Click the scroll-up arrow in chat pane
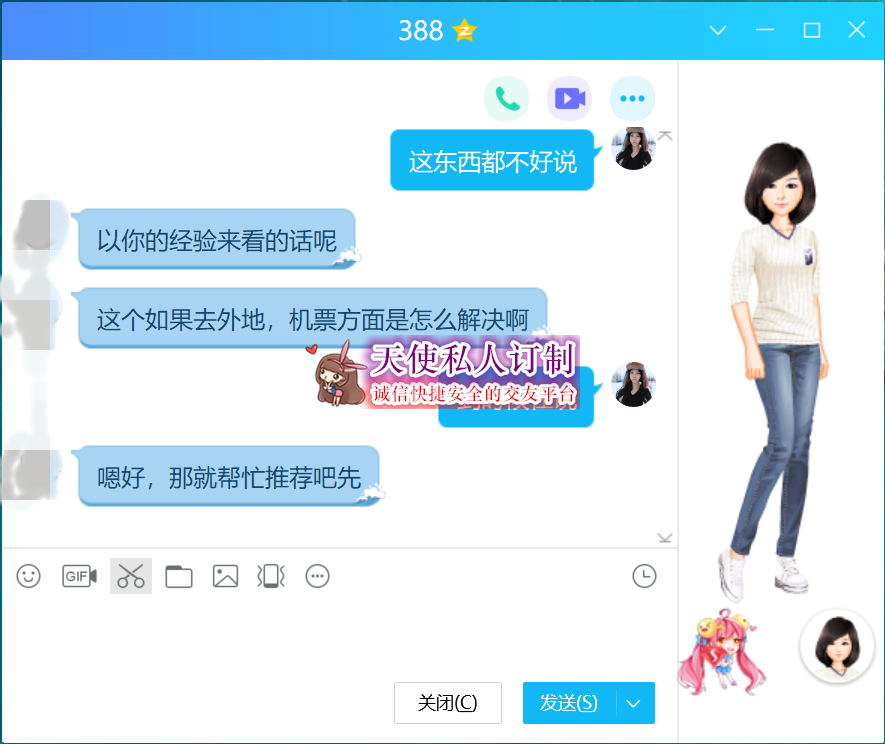 pos(665,136)
